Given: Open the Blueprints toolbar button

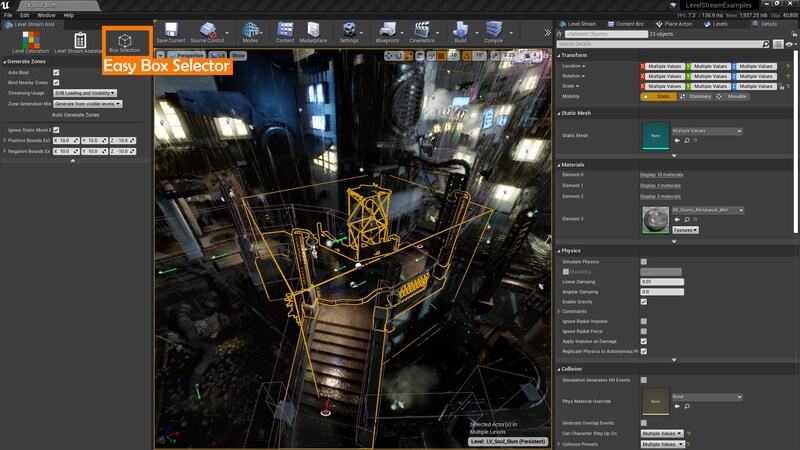Looking at the screenshot, I should [387, 33].
